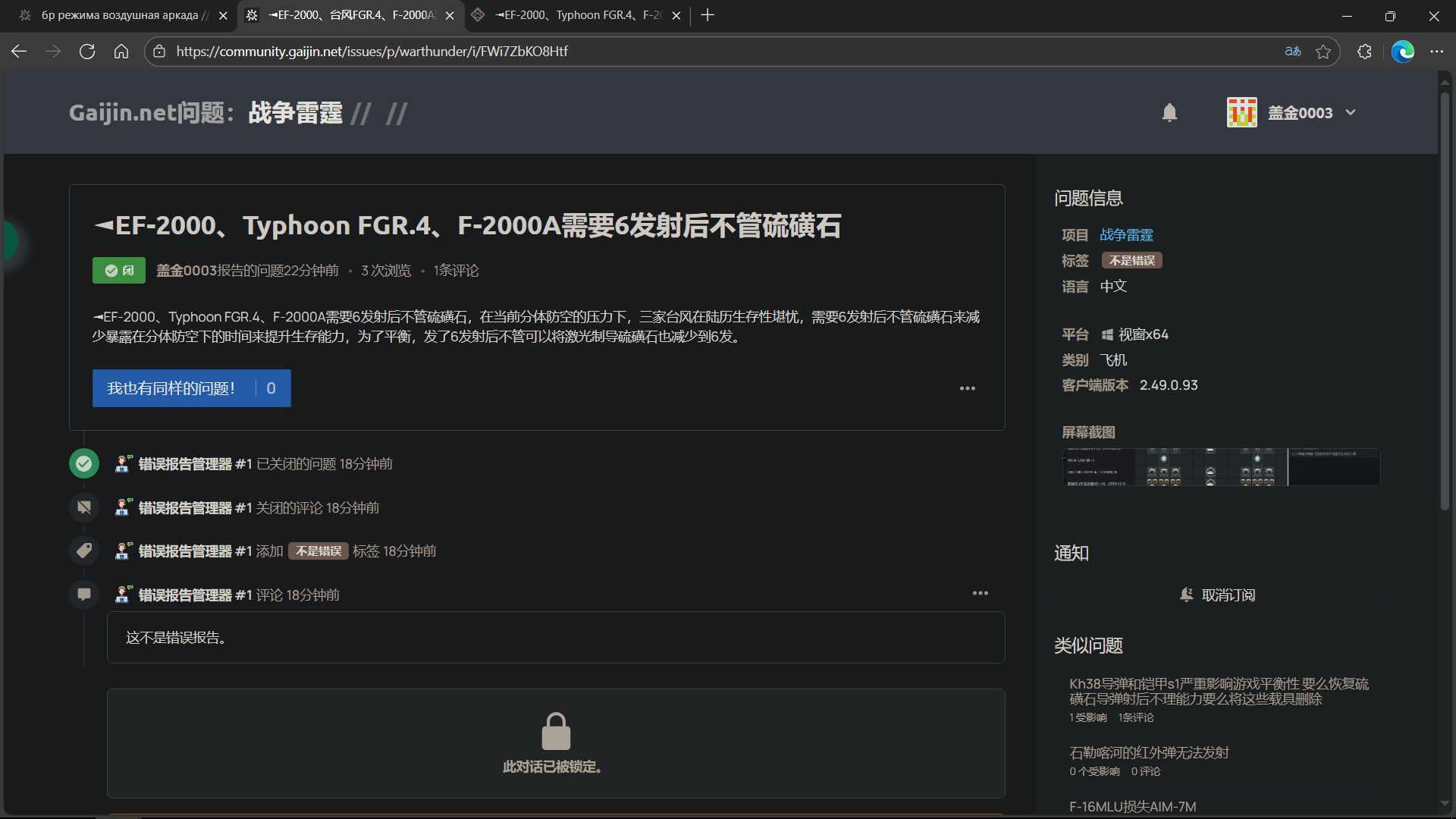Toggle 取消订阅 notification subscription

click(x=1218, y=595)
